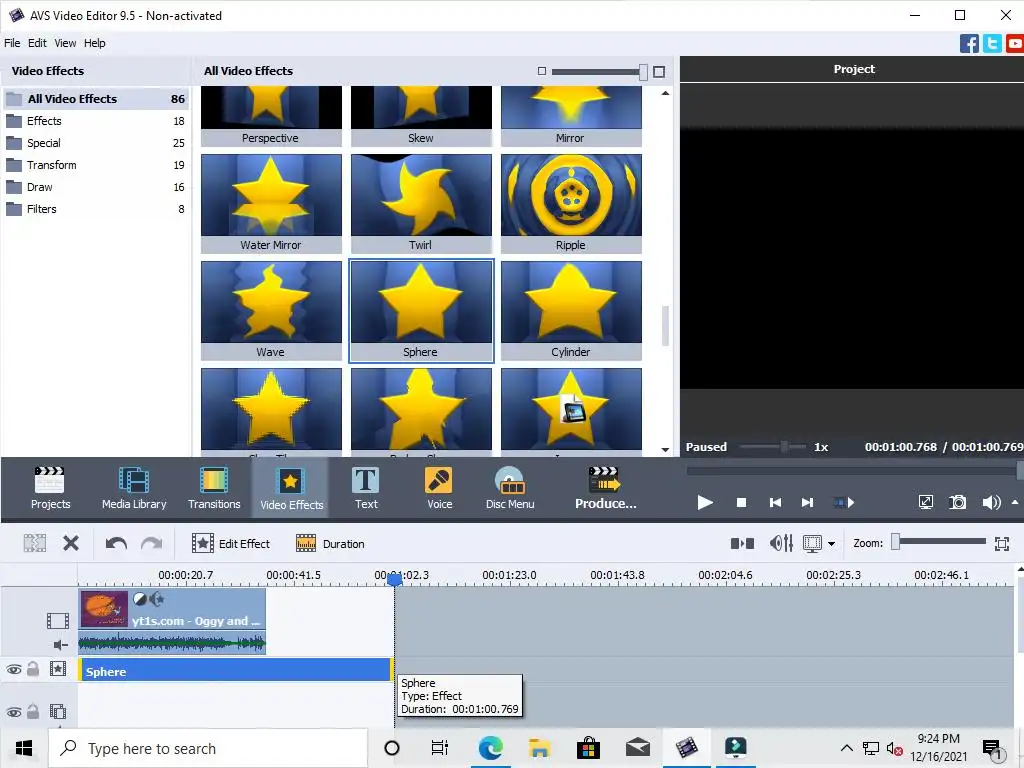Open the File menu

click(x=12, y=43)
